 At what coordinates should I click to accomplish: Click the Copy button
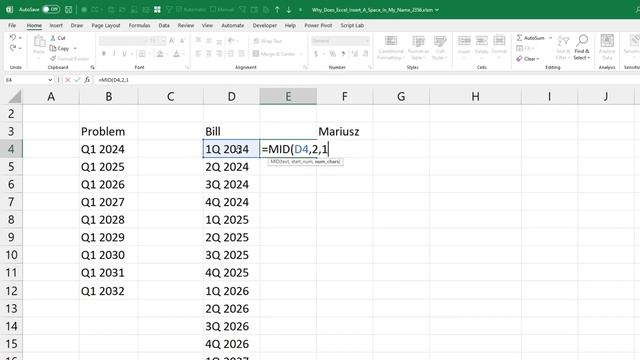click(x=60, y=48)
